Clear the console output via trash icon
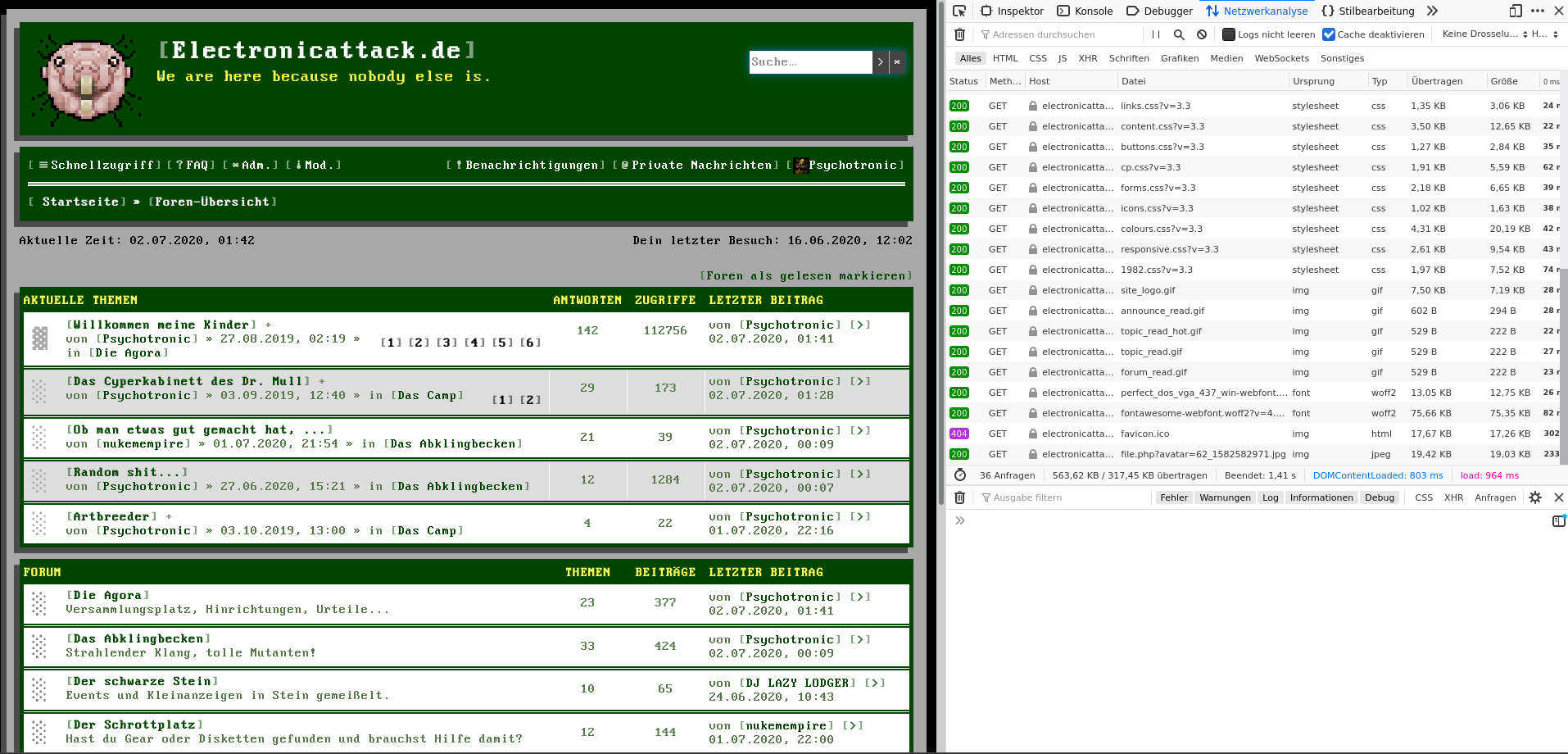Viewport: 1568px width, 754px height. click(959, 497)
